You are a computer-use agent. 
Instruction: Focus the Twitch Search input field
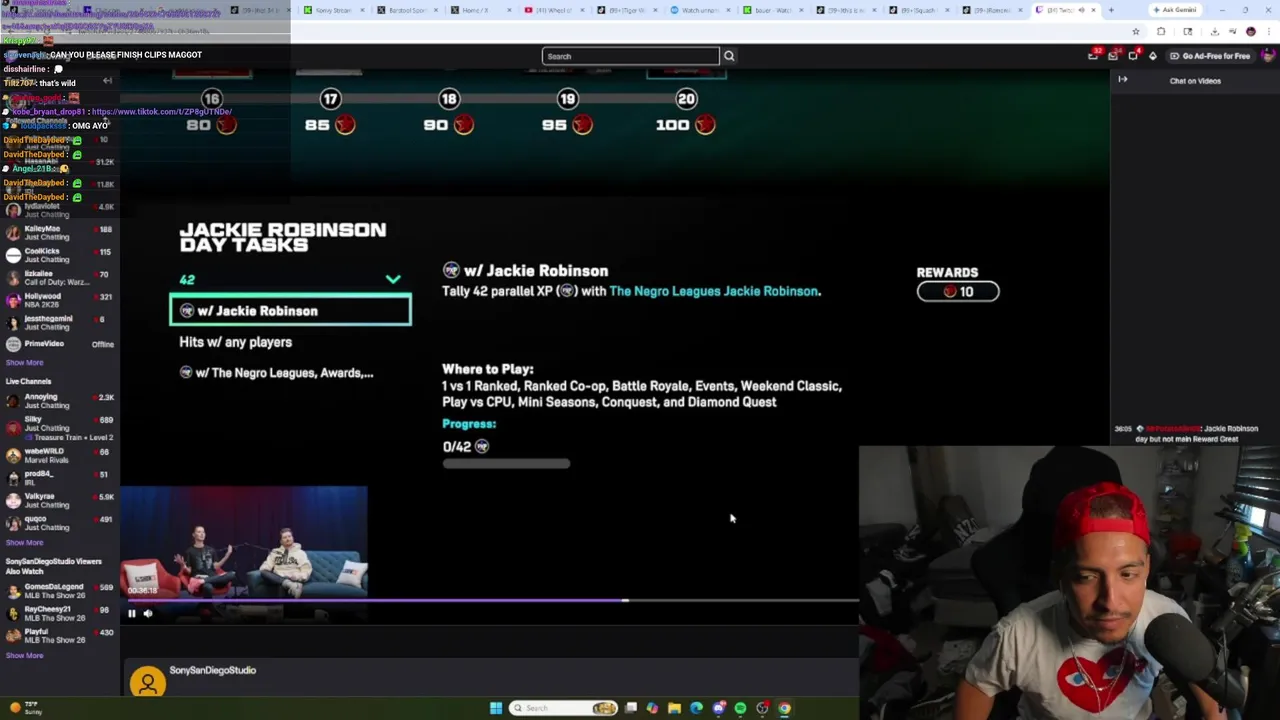pos(630,56)
